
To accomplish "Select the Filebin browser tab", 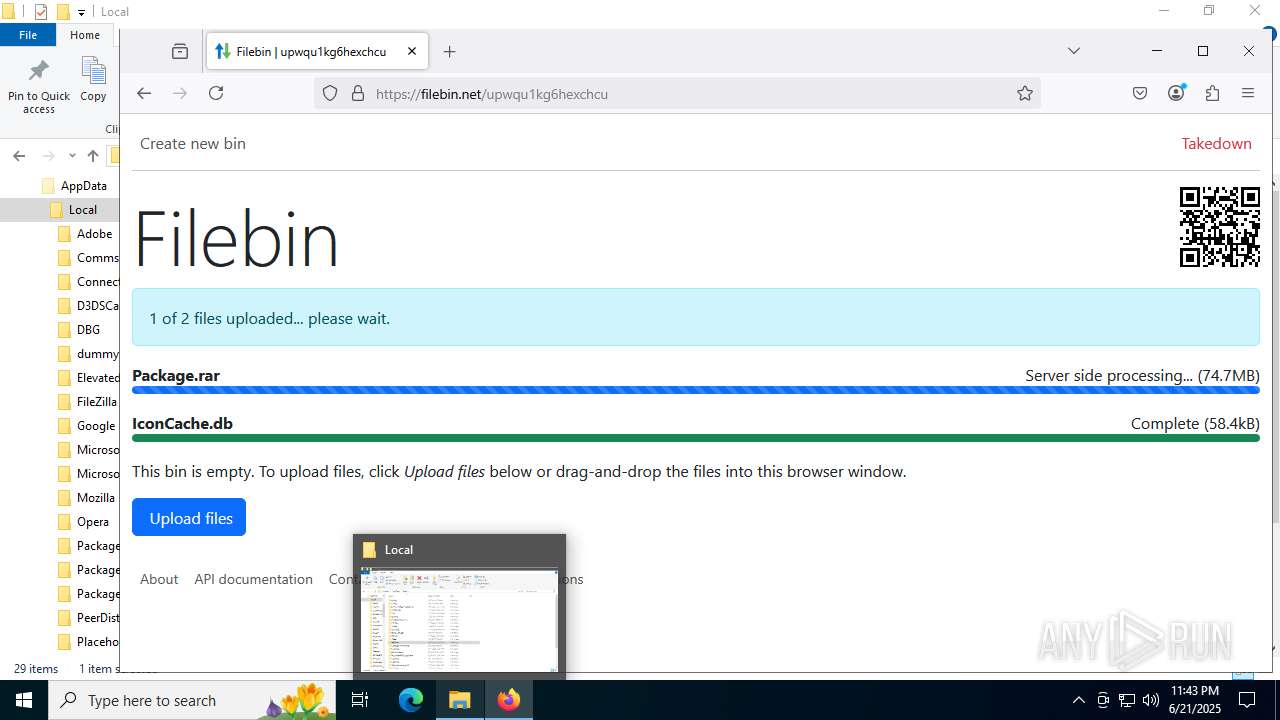I will 317,51.
